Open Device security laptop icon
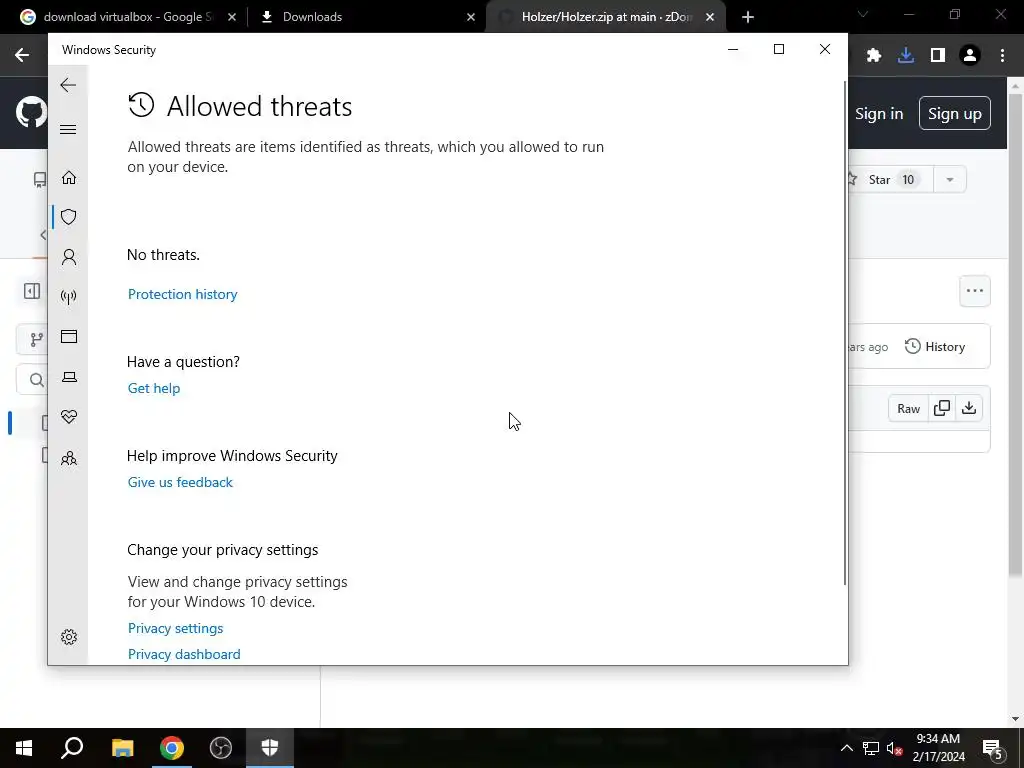The image size is (1024, 768). pos(69,377)
